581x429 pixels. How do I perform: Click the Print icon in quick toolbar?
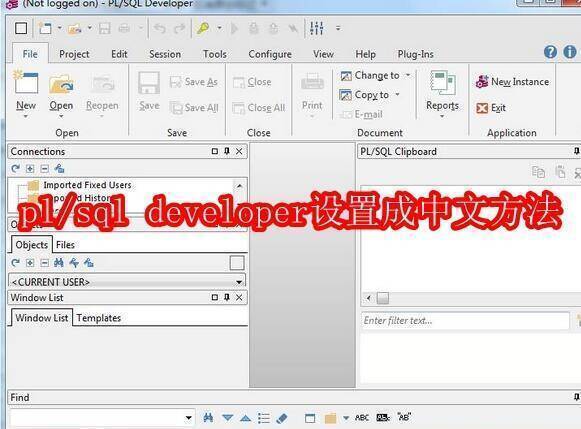(x=124, y=29)
